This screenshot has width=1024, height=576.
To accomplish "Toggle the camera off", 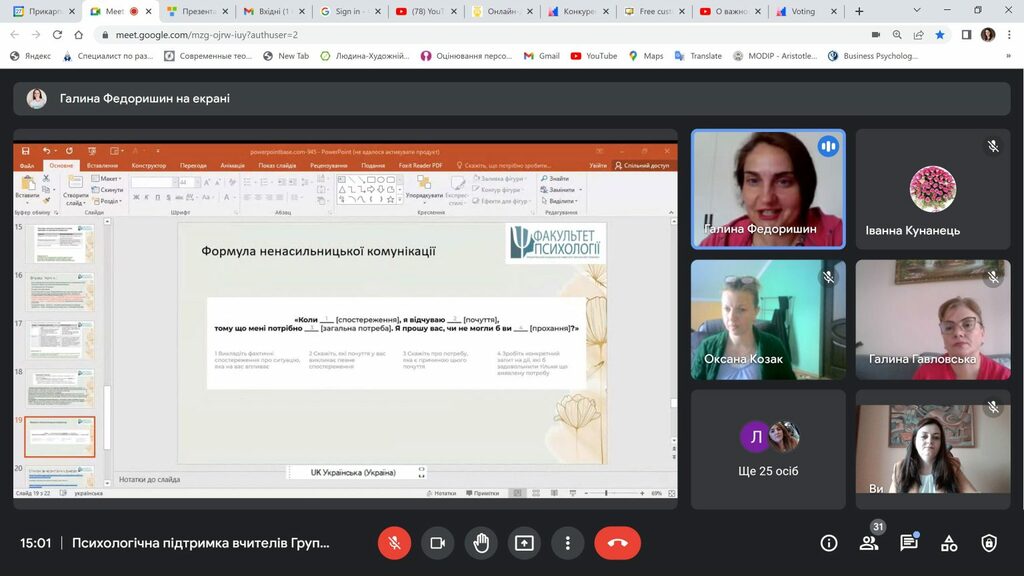I will [437, 543].
